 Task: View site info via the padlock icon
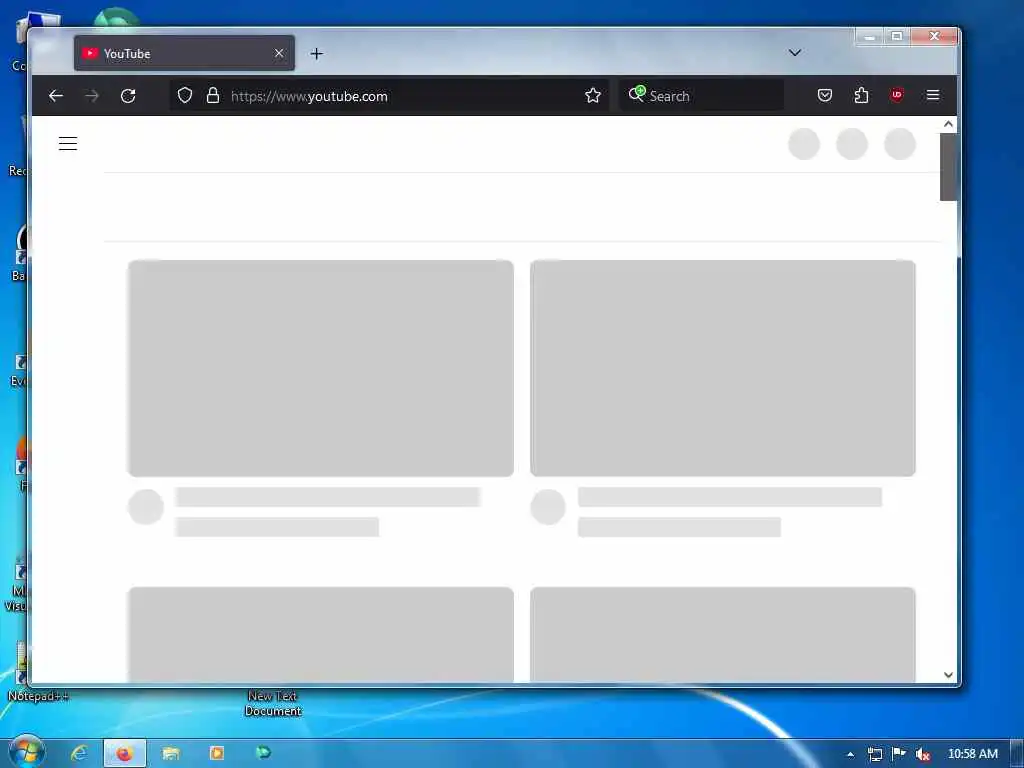[213, 96]
